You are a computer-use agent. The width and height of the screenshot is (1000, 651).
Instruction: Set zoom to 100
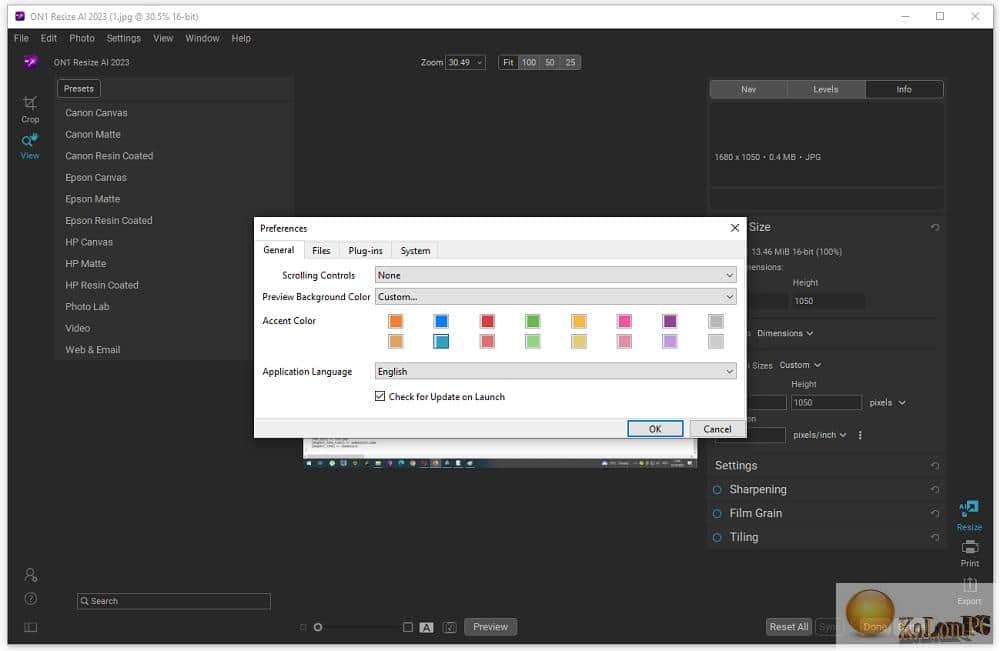(x=529, y=62)
